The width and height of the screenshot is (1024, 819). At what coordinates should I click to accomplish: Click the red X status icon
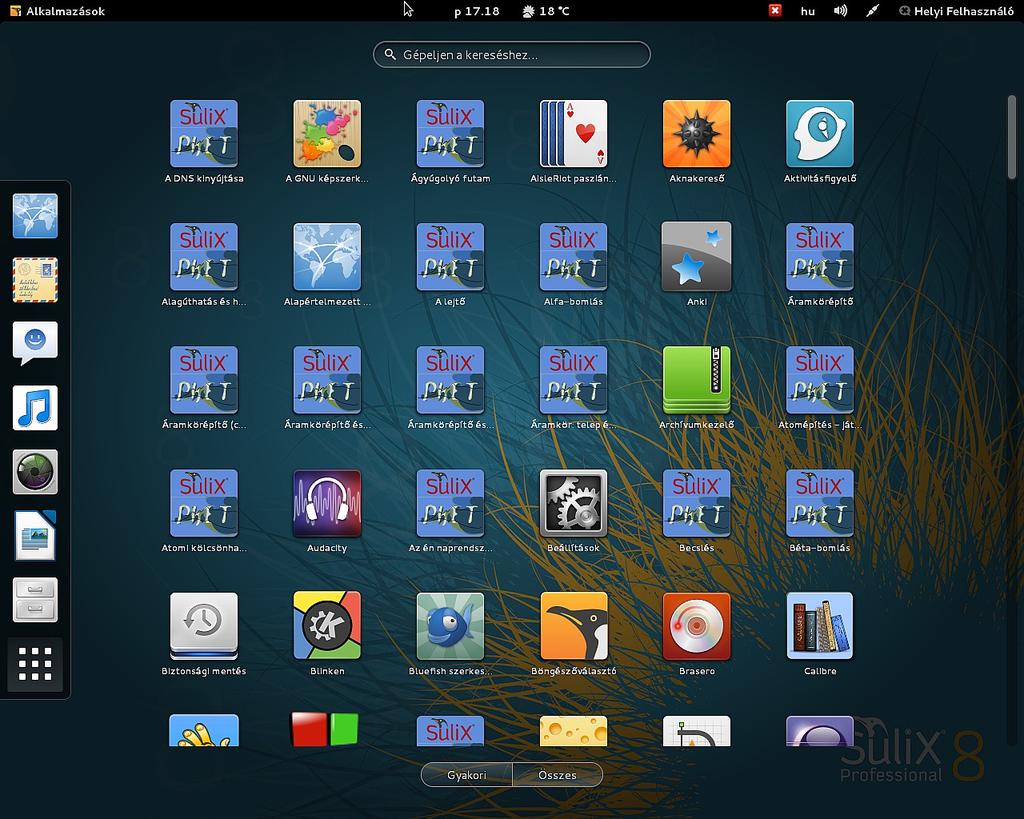point(775,10)
